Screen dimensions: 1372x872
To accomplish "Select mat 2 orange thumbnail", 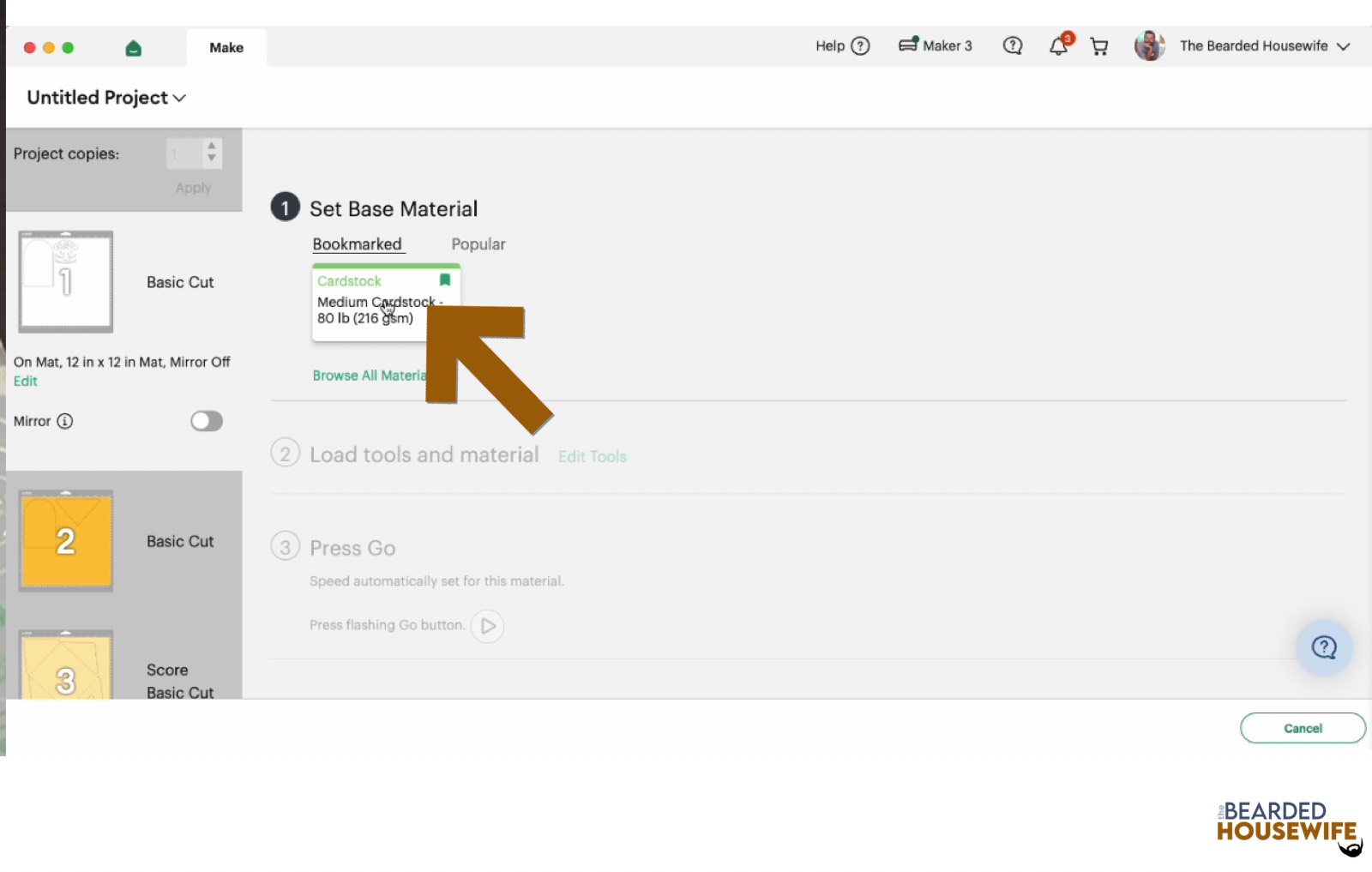I will point(66,541).
